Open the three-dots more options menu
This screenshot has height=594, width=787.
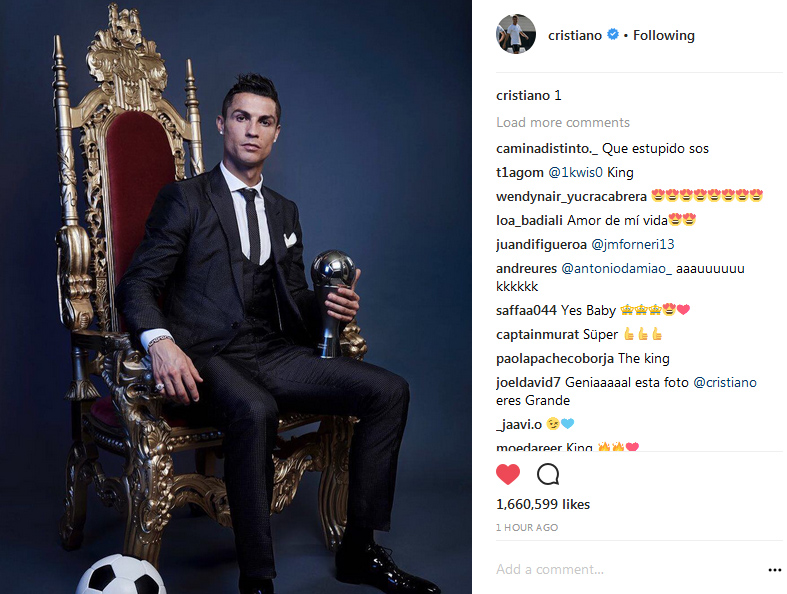pos(774,570)
